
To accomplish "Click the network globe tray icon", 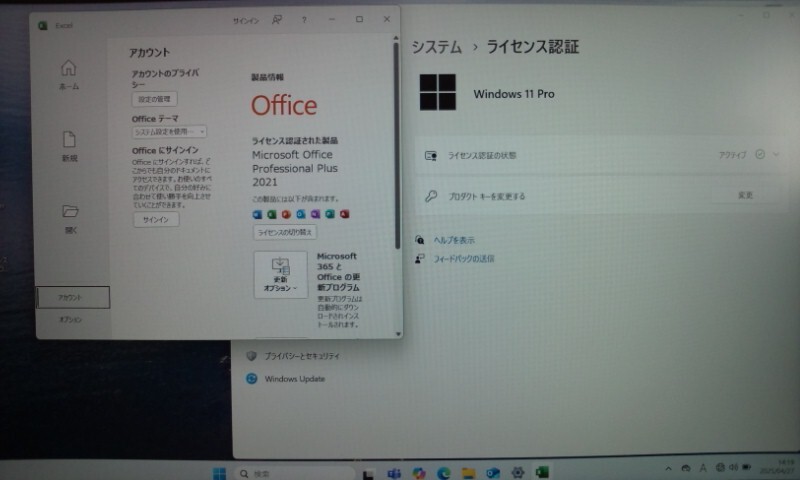I will [x=720, y=467].
